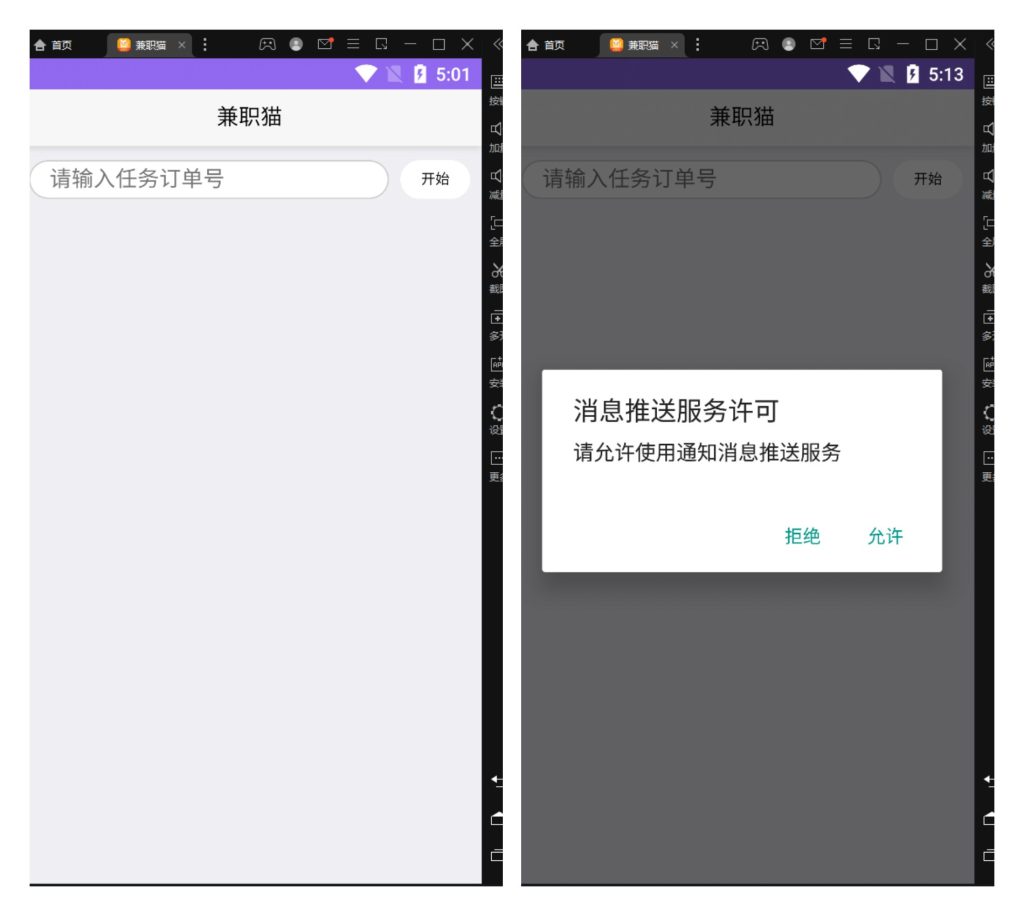Open the user avatar icon in 5:13 window

coord(788,44)
